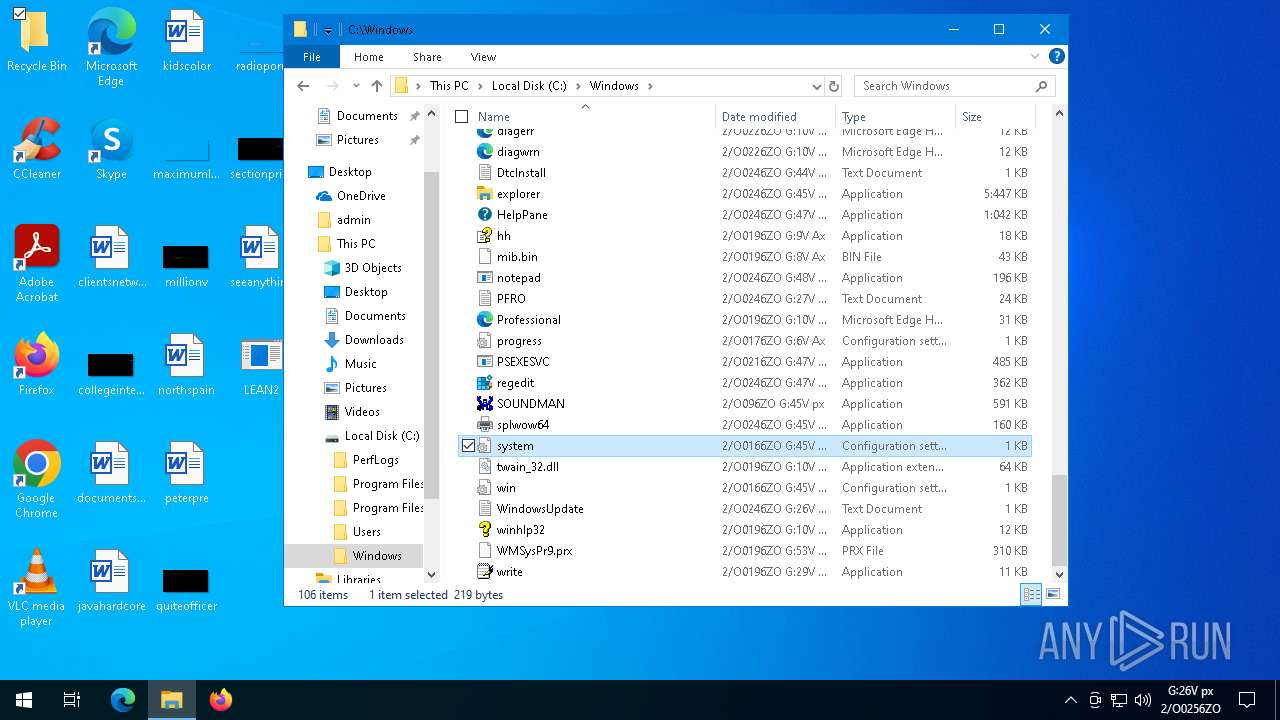The height and width of the screenshot is (720, 1280).
Task: Select the SOUNDMAN application icon
Action: pos(485,404)
